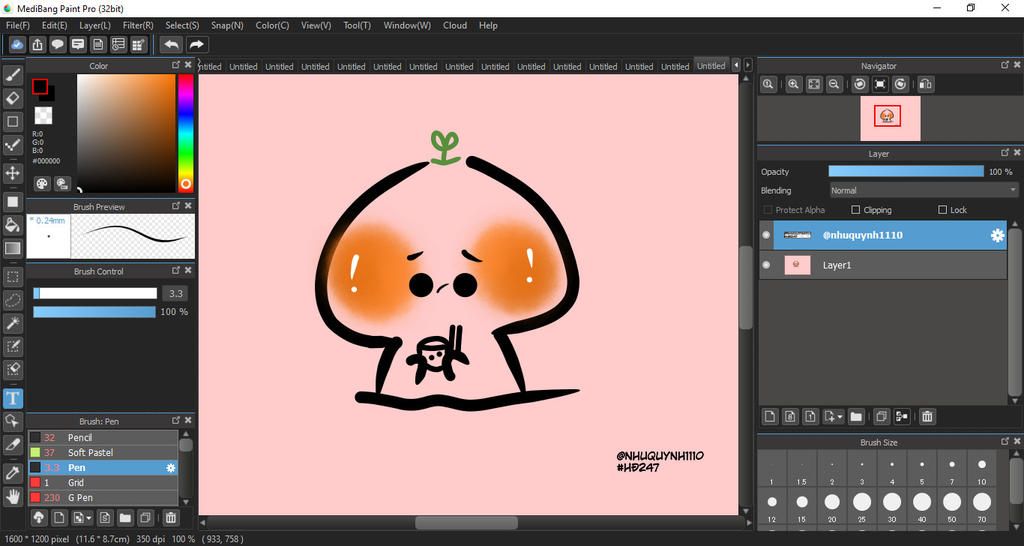Select the Soft Pastel brush
1024x546 pixels.
tap(103, 453)
